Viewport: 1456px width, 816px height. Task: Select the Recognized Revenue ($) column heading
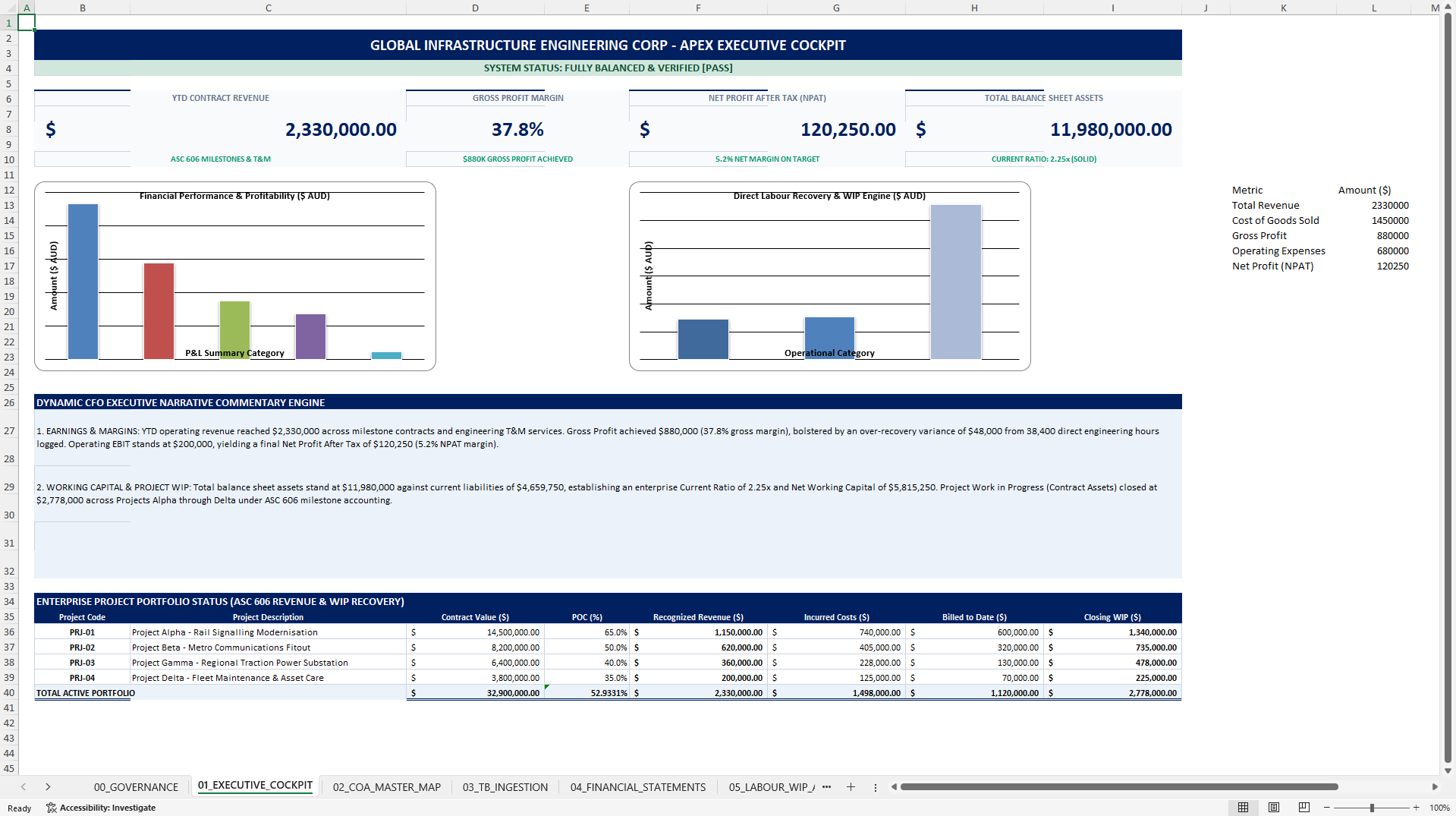coord(698,617)
